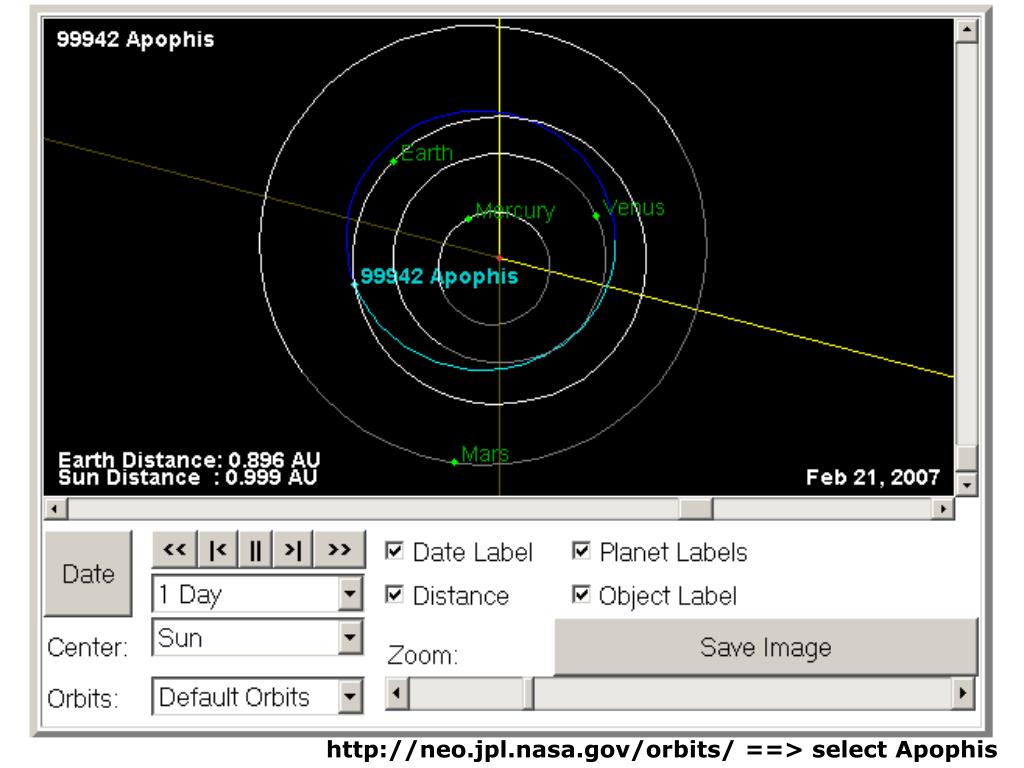Click the vertical scrollbar up arrow
The image size is (1024, 768).
point(966,30)
